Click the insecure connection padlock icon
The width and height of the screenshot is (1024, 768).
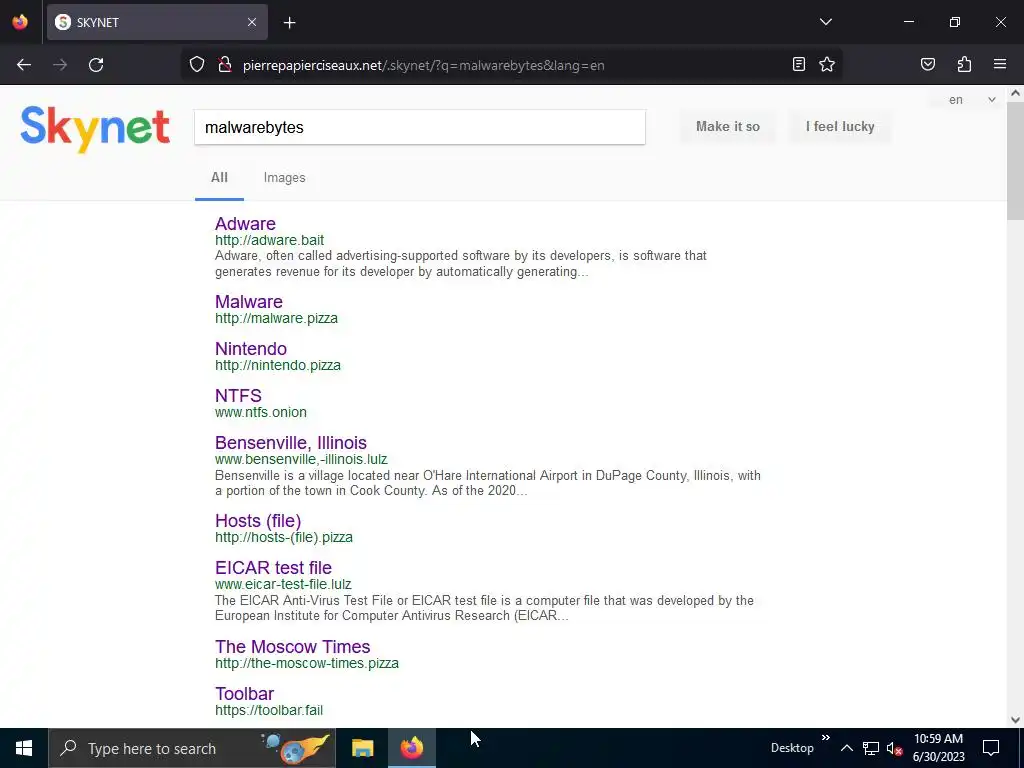(225, 65)
